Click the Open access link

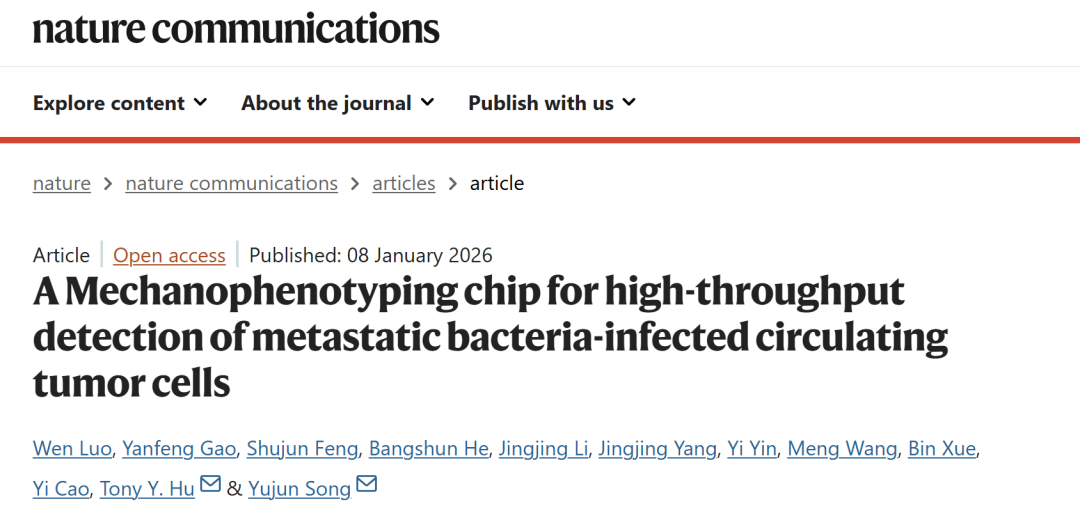[169, 255]
